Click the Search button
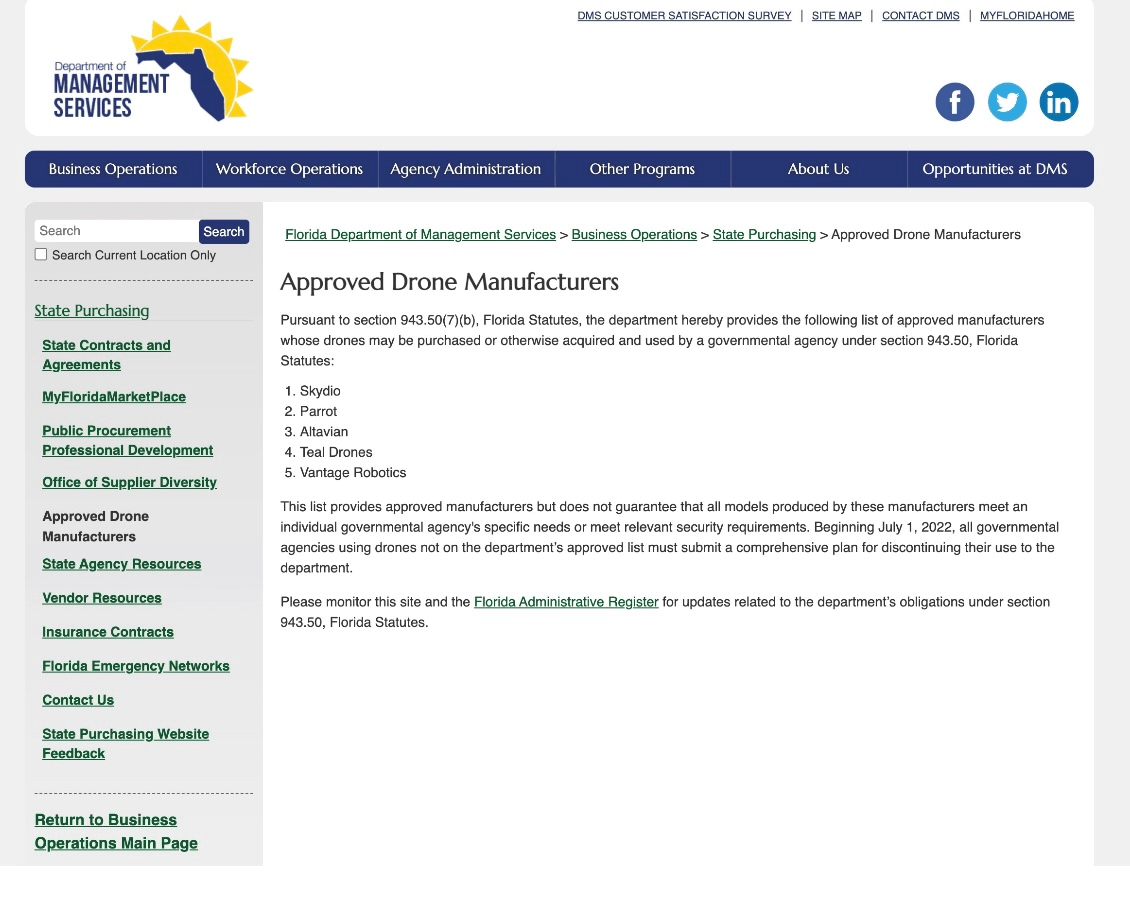 (x=223, y=231)
